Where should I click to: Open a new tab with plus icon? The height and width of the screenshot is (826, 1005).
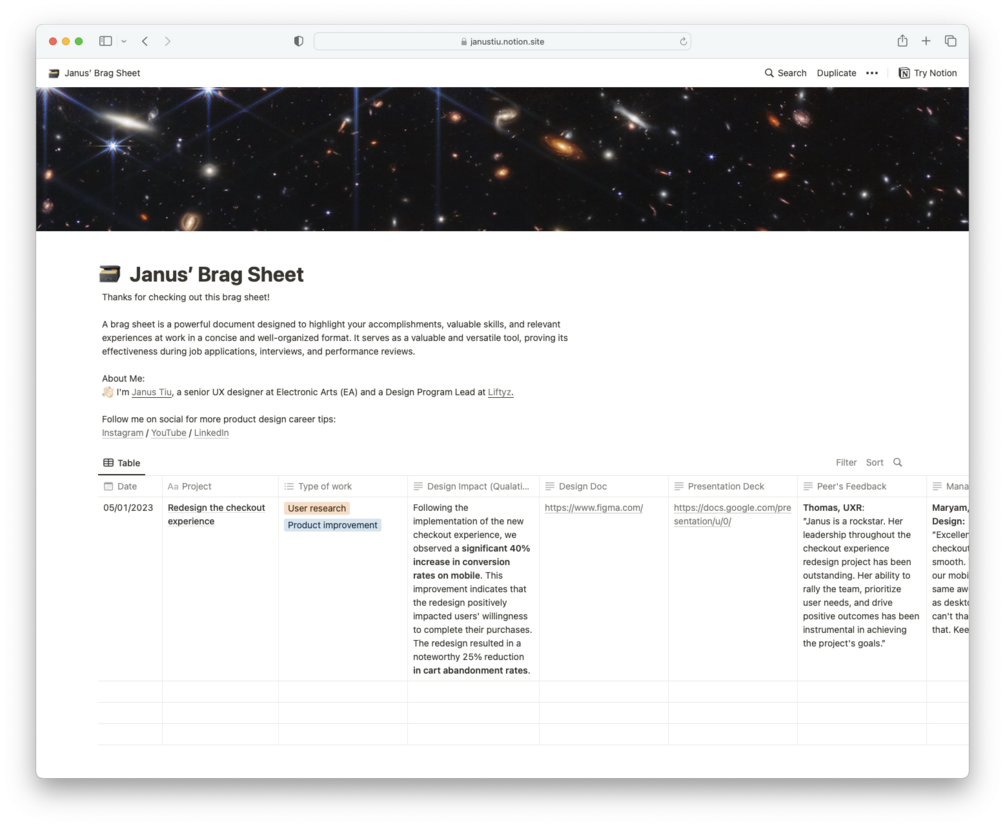926,41
